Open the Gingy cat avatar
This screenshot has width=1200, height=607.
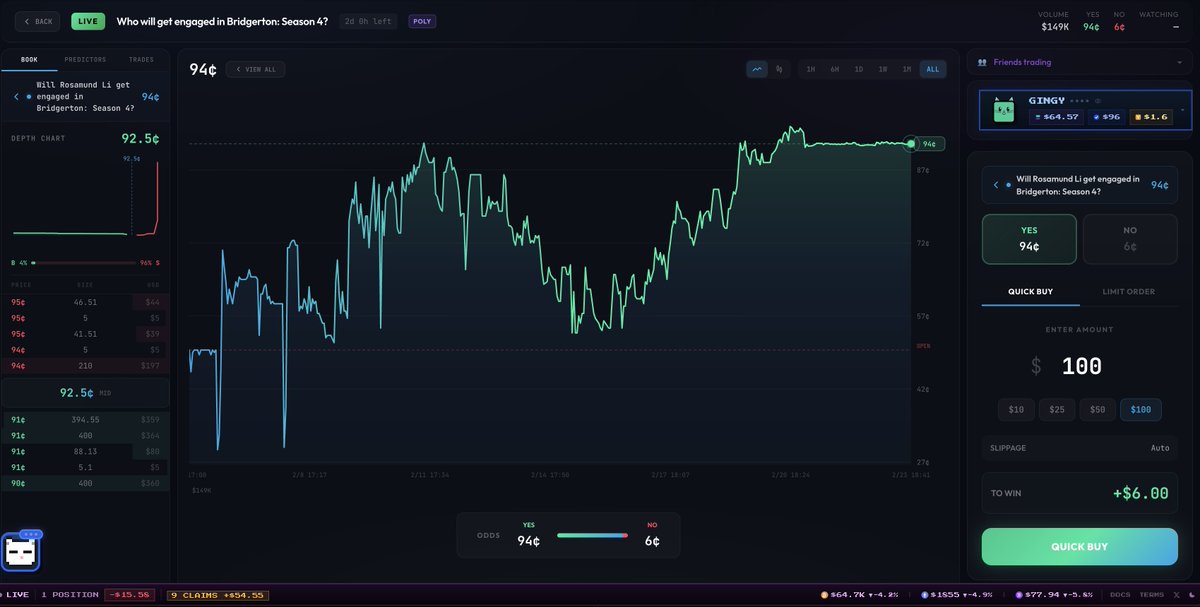pos(1004,110)
